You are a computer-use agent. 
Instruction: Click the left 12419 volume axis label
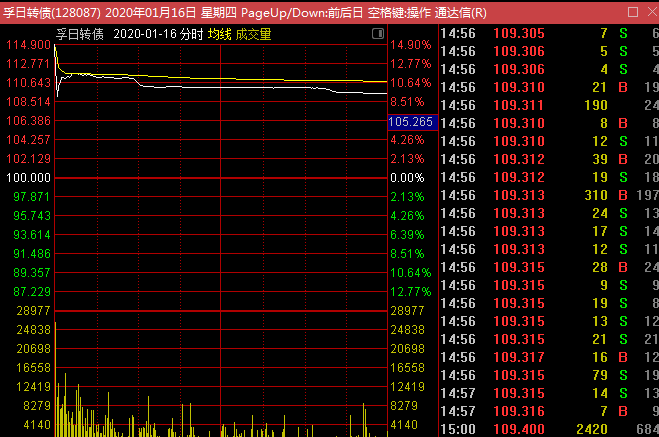tap(33, 387)
